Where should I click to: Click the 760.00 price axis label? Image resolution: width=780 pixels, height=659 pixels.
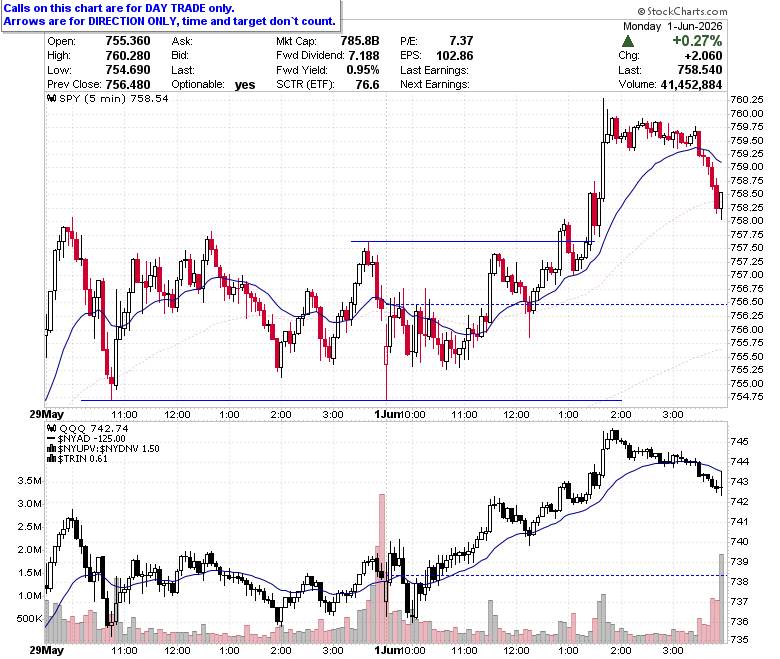(x=747, y=114)
